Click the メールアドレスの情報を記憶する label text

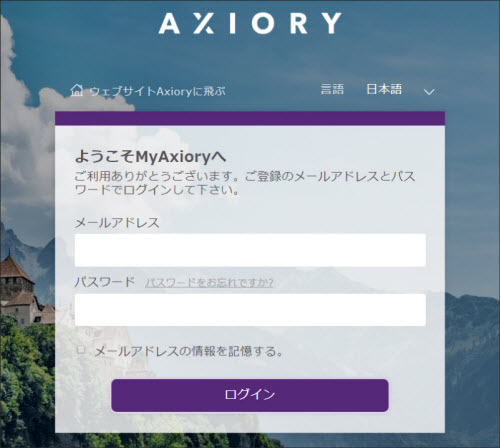[x=189, y=351]
